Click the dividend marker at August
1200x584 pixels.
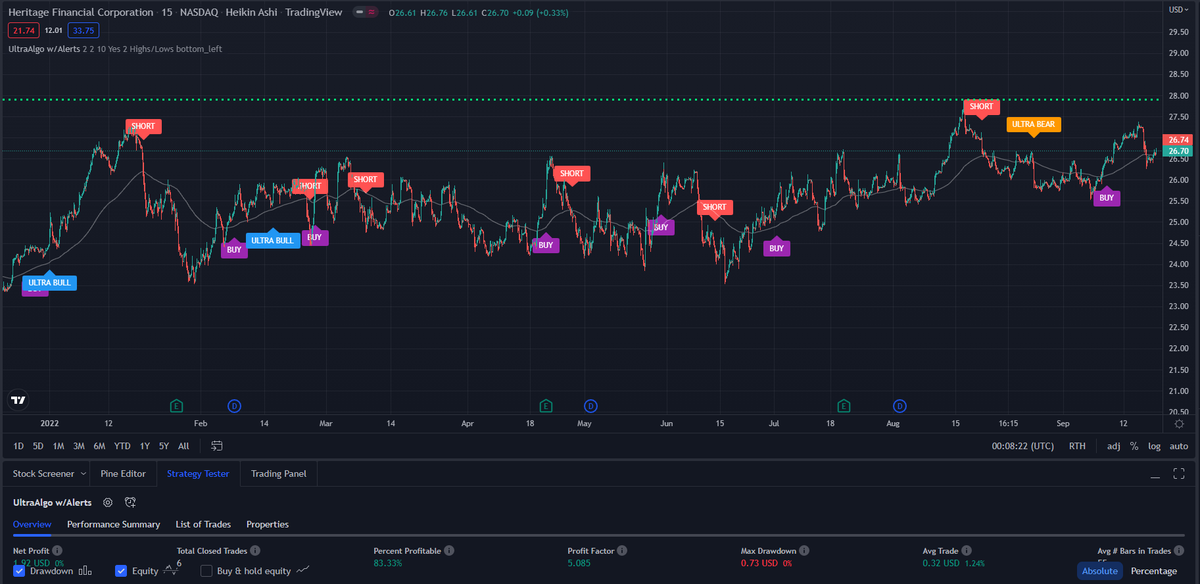click(x=900, y=406)
